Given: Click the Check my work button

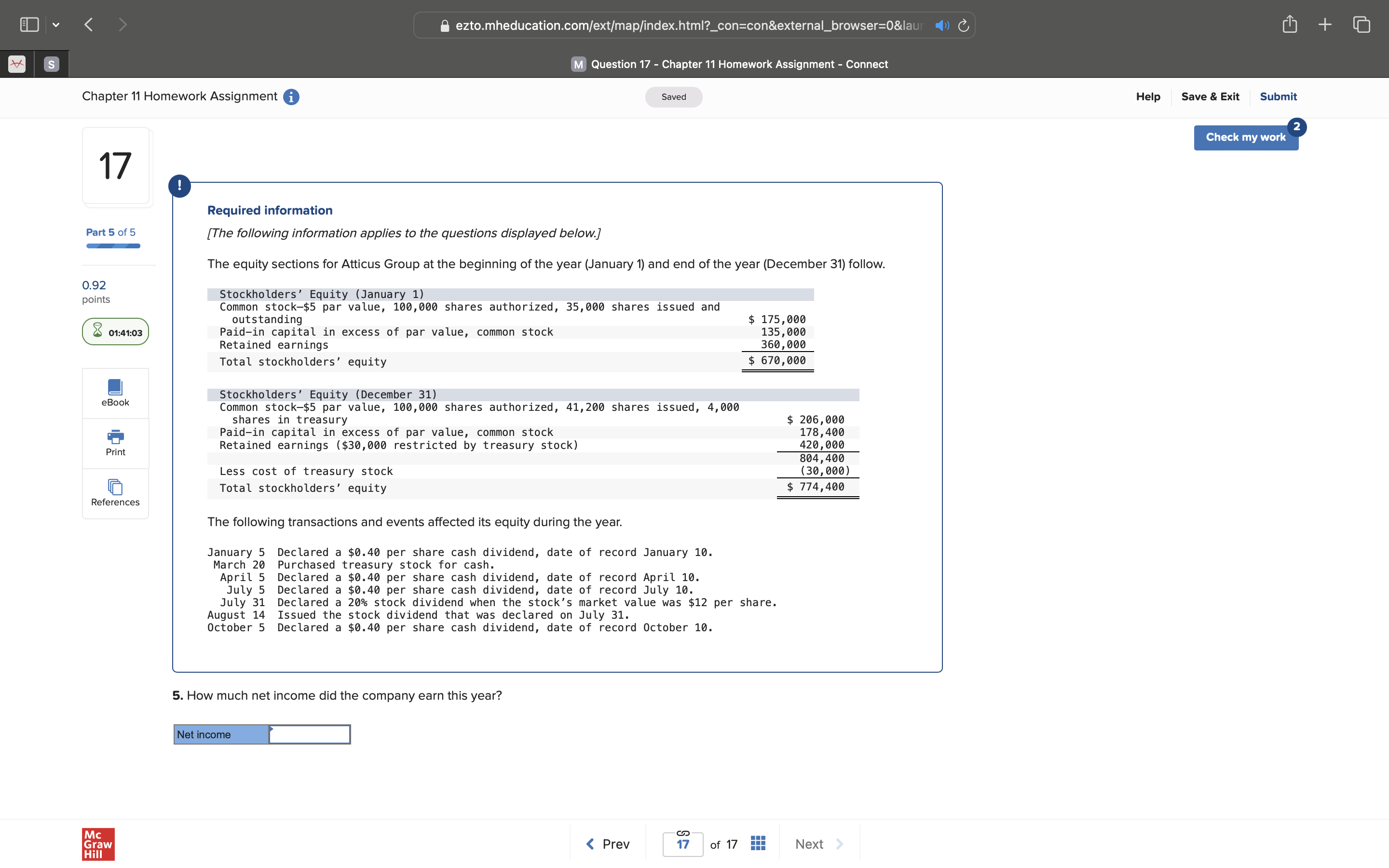Looking at the screenshot, I should coord(1245,138).
